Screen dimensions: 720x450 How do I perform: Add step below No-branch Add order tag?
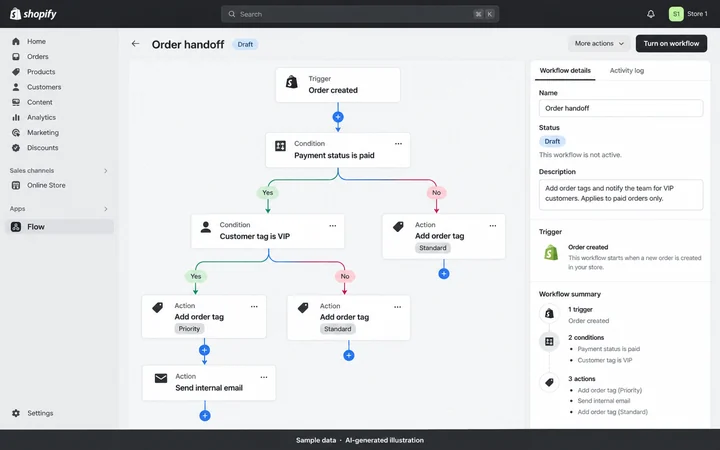click(x=444, y=274)
